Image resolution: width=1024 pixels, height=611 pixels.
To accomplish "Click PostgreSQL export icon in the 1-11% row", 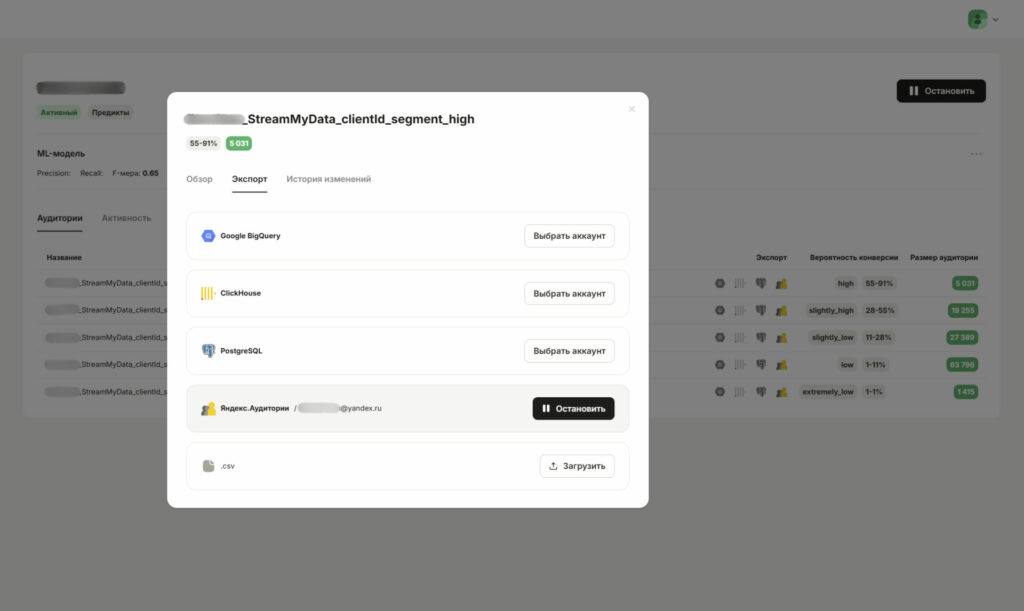I will [761, 364].
